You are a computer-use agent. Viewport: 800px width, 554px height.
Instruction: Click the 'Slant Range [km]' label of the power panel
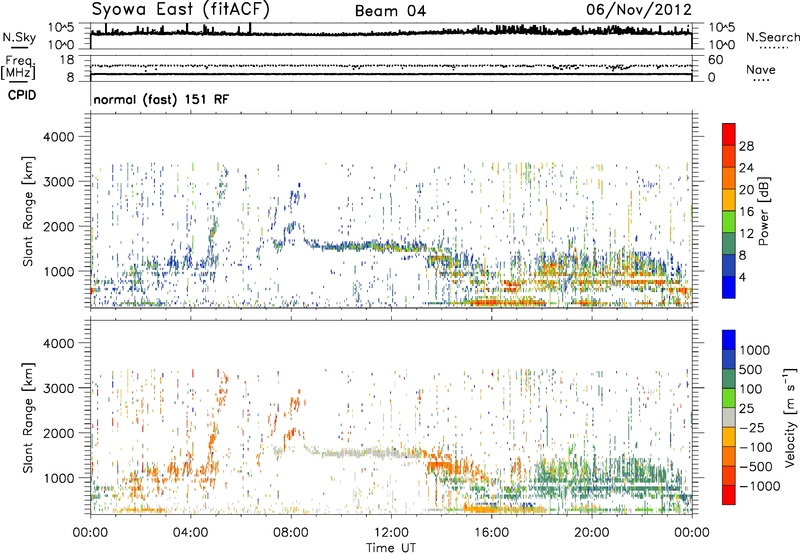(27, 211)
